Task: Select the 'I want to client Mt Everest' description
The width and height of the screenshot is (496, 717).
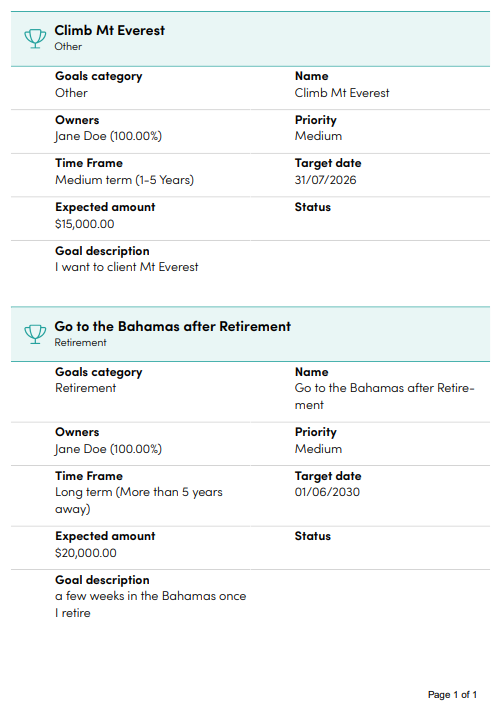Action: (x=127, y=267)
